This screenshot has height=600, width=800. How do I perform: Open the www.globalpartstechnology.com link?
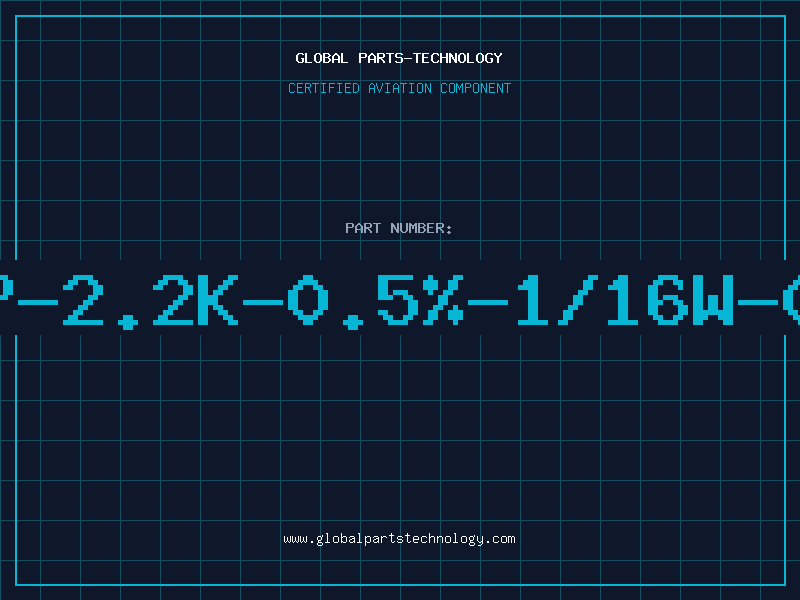pyautogui.click(x=399, y=539)
